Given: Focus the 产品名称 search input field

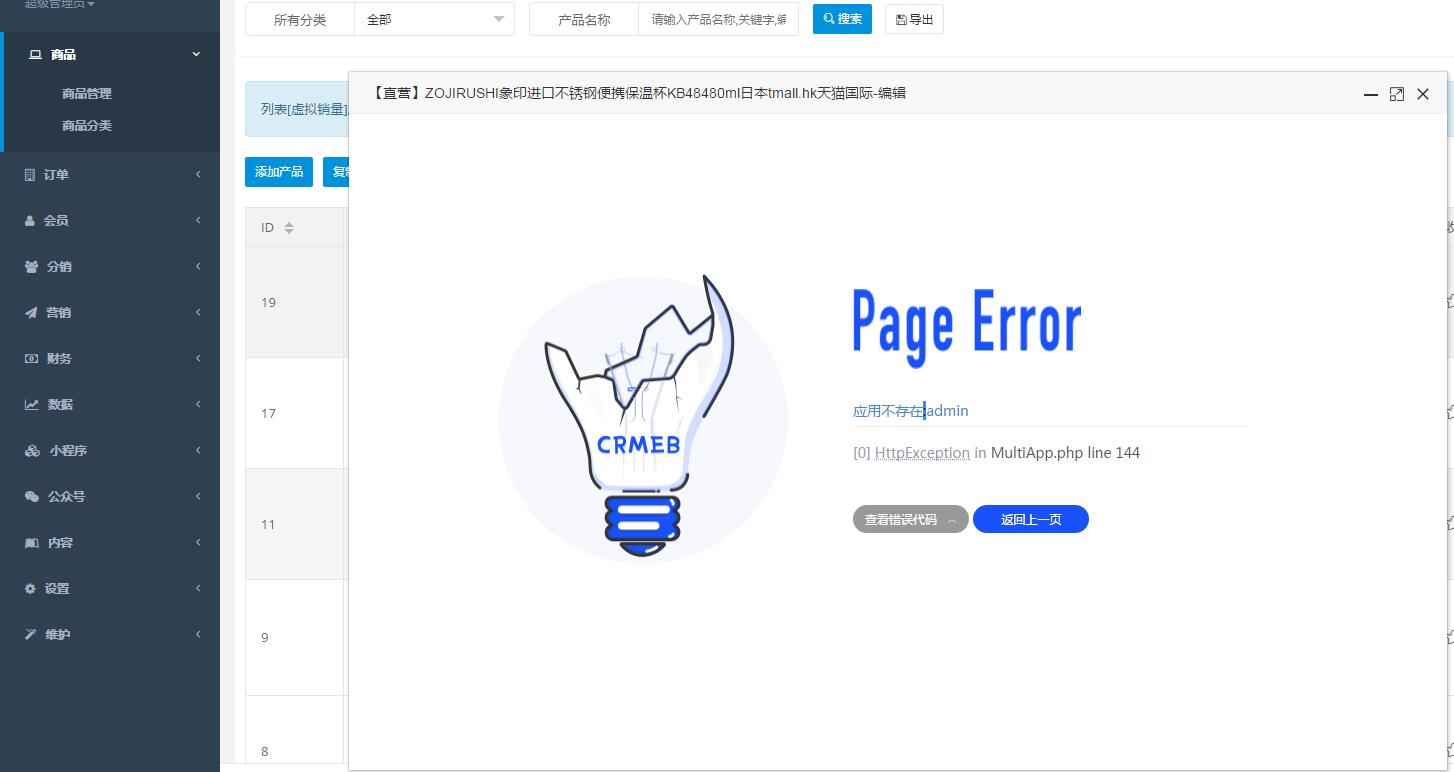Looking at the screenshot, I should pos(718,20).
